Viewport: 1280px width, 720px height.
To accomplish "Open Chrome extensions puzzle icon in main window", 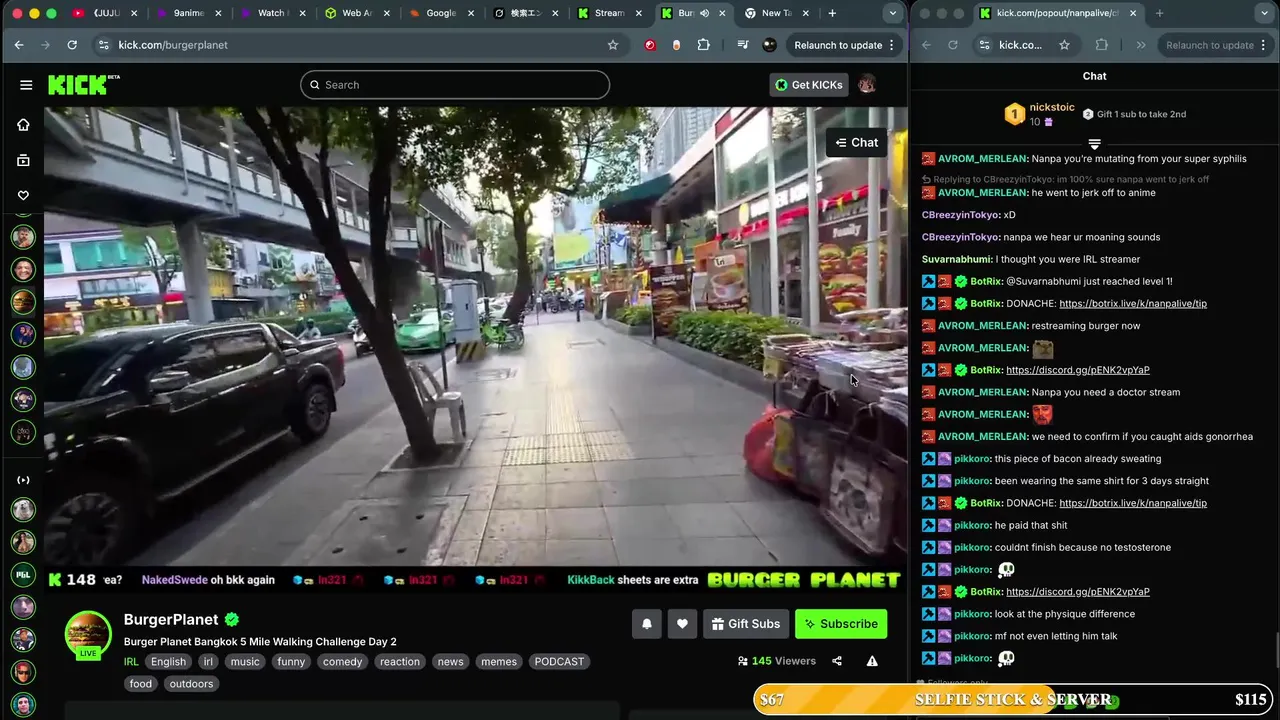I will [704, 45].
